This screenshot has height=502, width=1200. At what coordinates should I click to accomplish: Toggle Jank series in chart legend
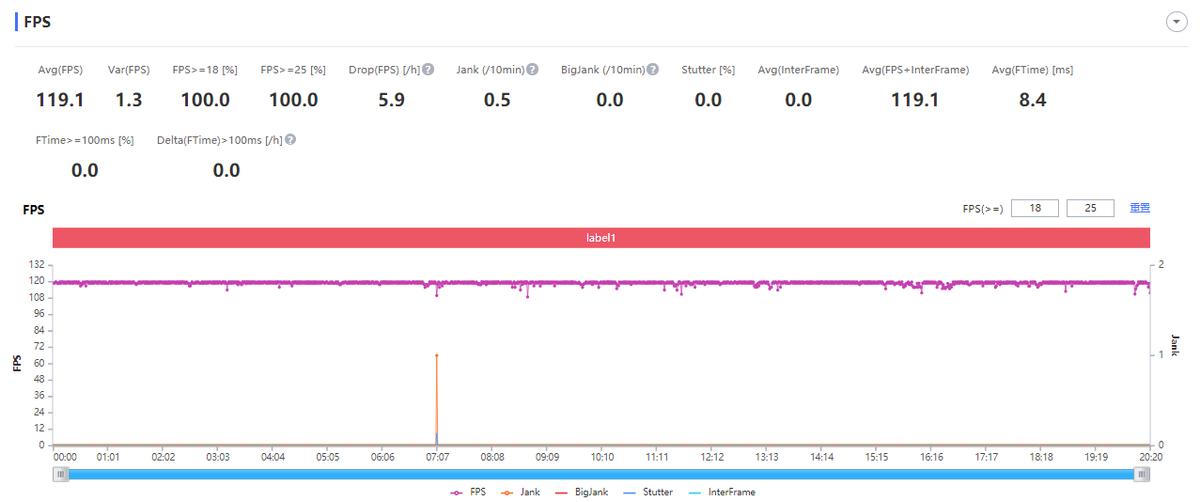524,492
